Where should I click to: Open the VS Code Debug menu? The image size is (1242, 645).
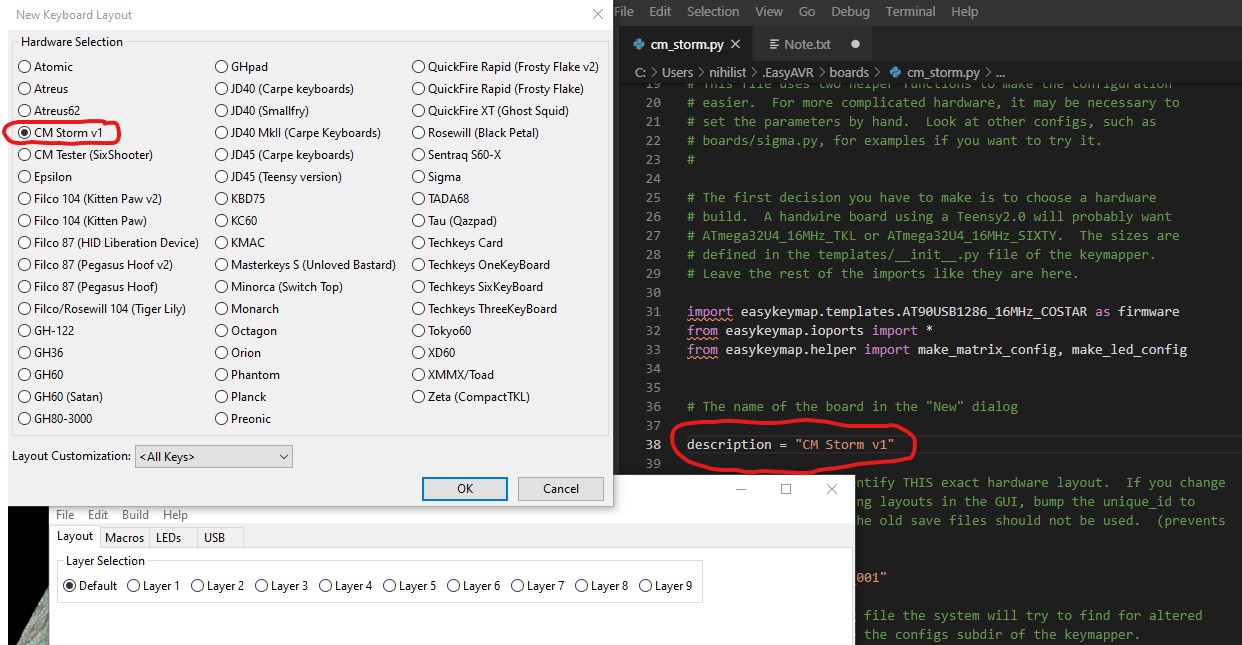[x=850, y=12]
